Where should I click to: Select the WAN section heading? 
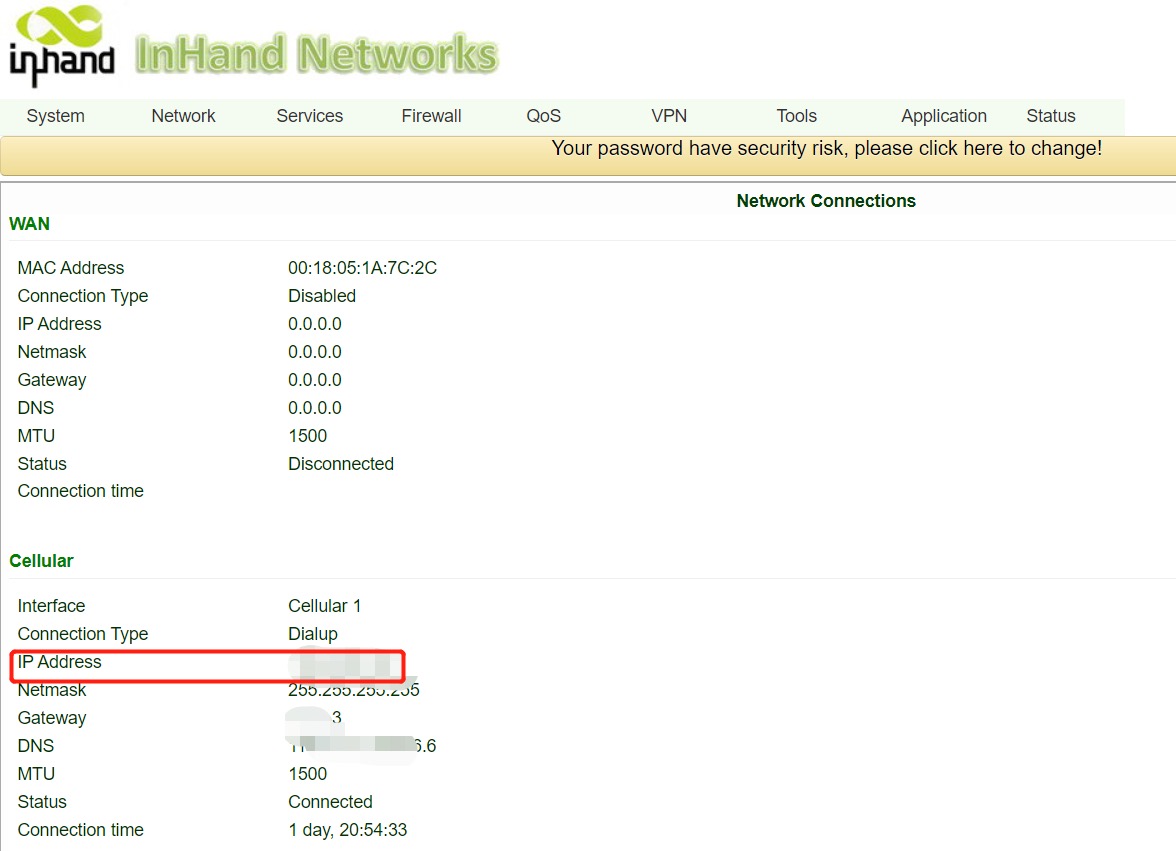coord(29,224)
